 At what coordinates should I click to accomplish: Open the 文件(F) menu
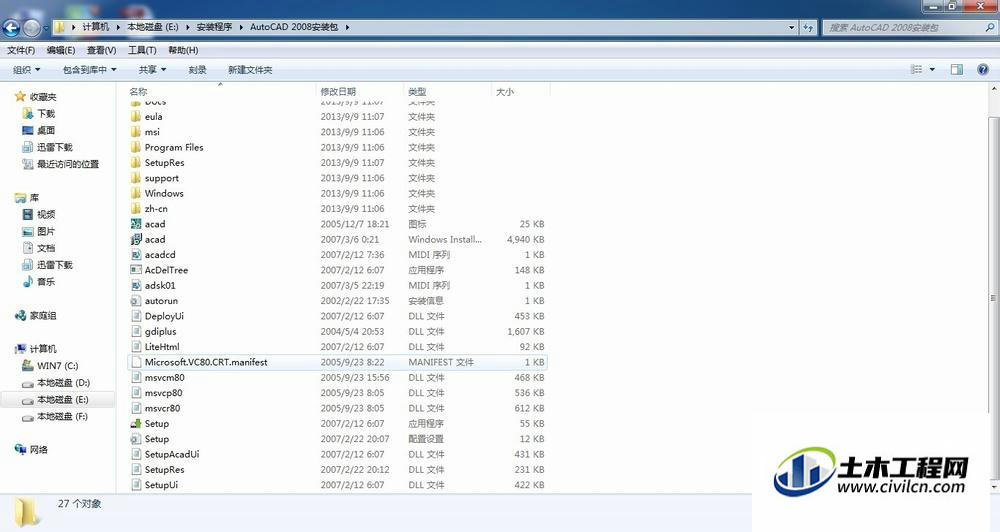20,50
